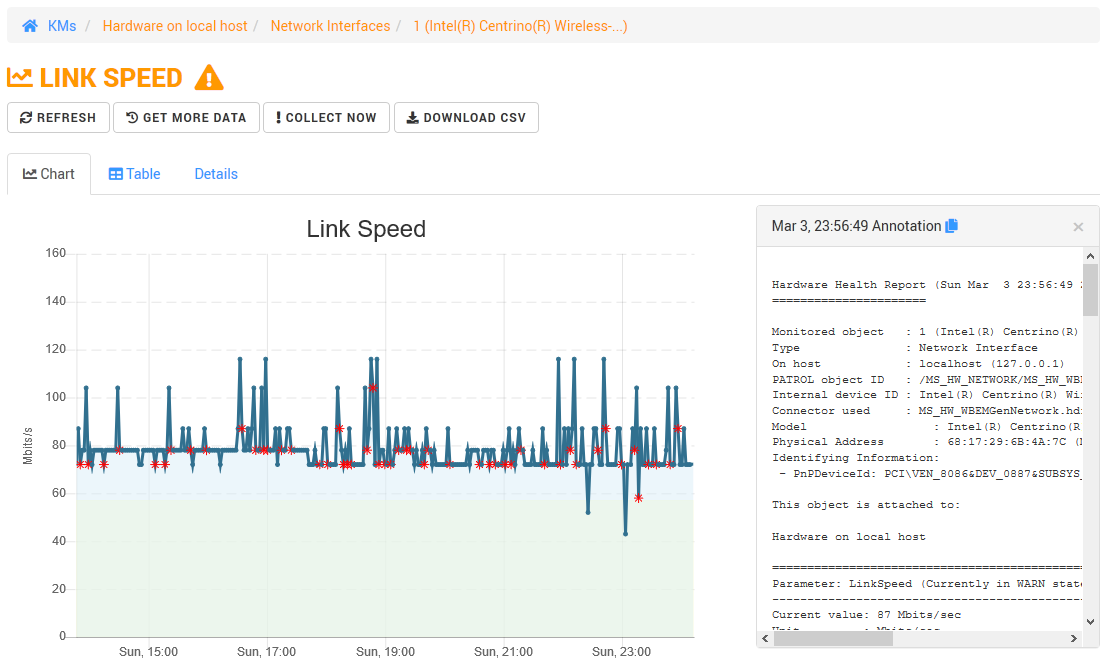Open the Details tab
Screen dimensions: 1111x668
pos(216,174)
